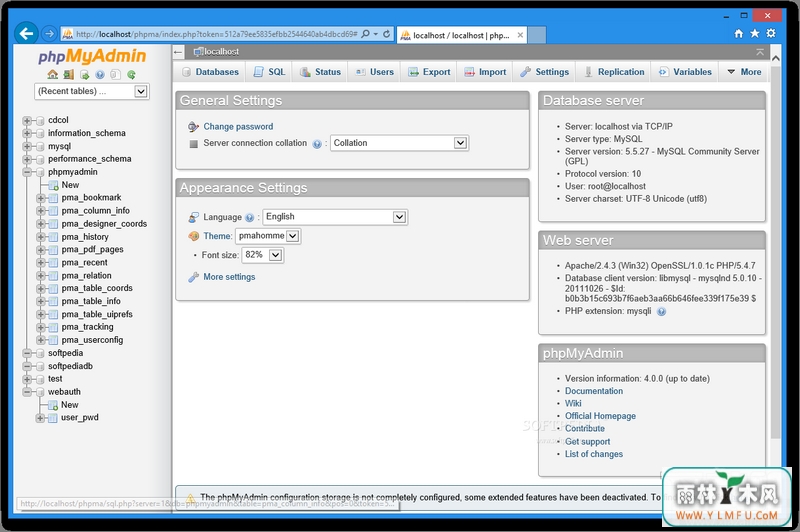Expand the information_schema database node

[27, 133]
